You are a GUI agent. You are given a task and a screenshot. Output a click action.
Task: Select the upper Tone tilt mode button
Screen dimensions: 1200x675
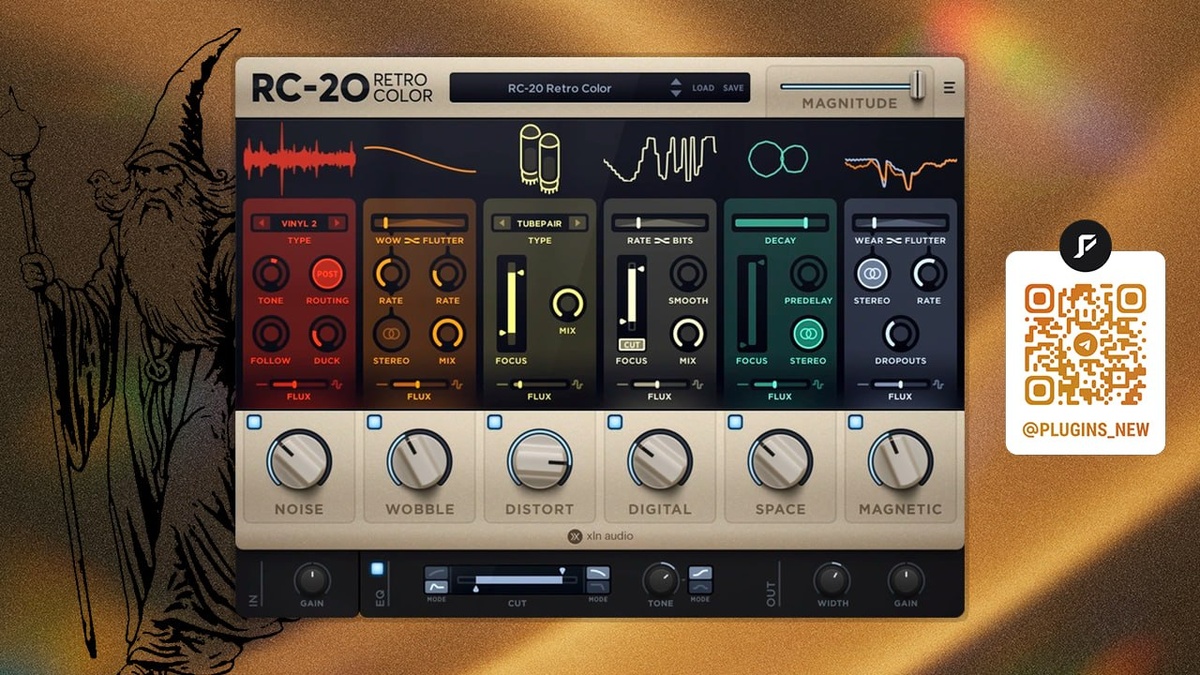(700, 573)
